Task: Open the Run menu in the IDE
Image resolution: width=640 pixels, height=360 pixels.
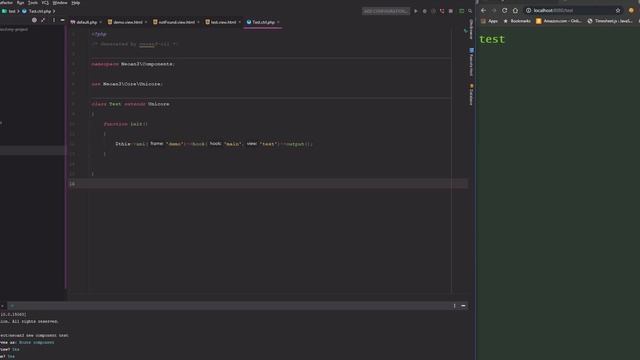Action: coord(20,3)
